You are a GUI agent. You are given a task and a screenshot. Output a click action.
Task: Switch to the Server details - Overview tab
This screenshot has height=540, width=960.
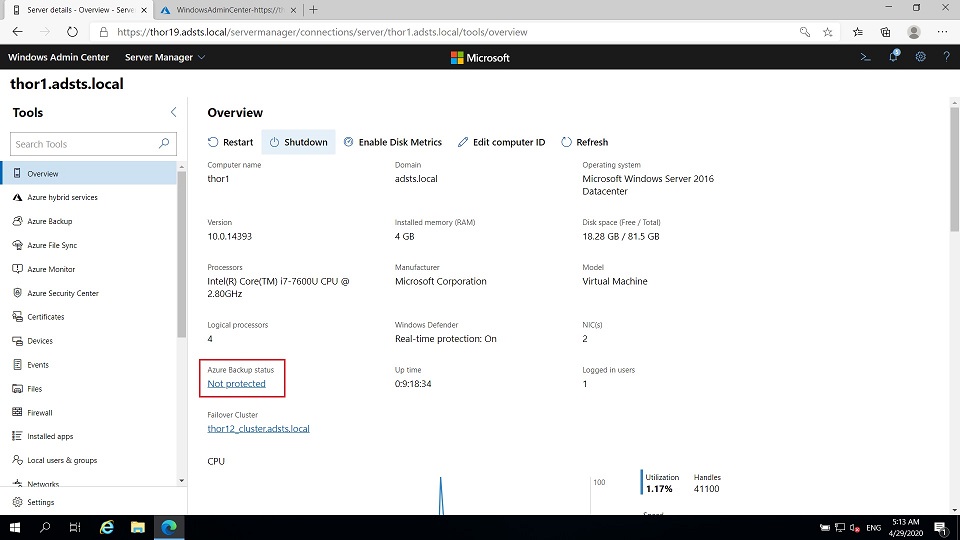80,10
